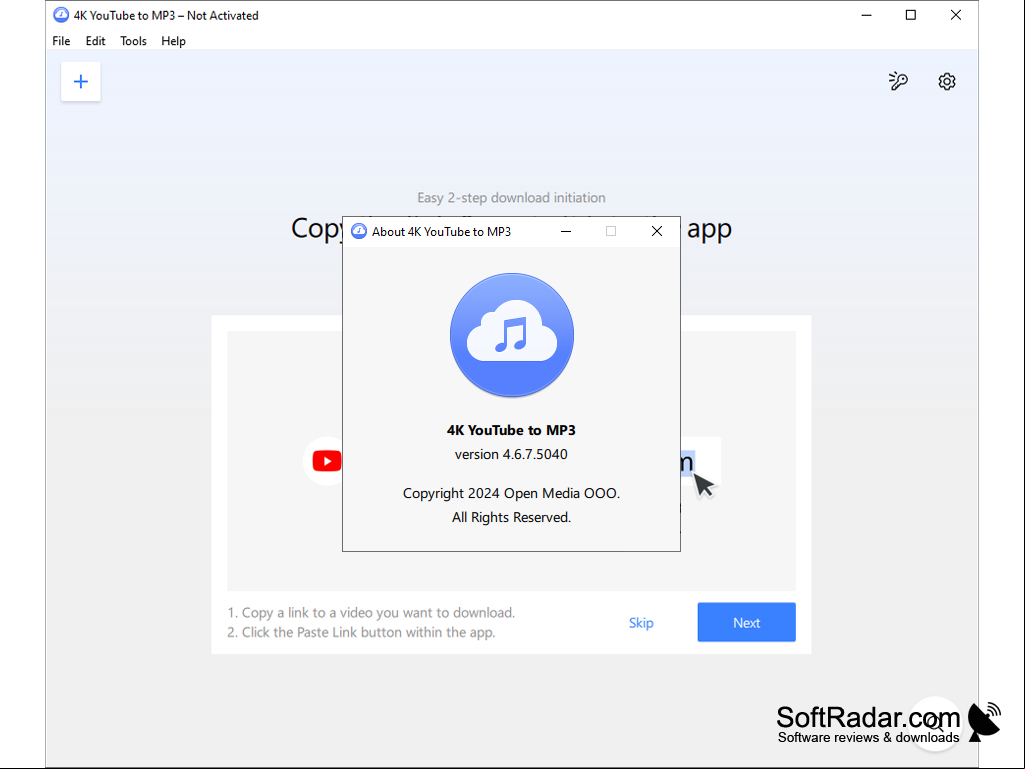Click the bold 4K YouTube to MP3 name
The width and height of the screenshot is (1025, 769).
511,430
